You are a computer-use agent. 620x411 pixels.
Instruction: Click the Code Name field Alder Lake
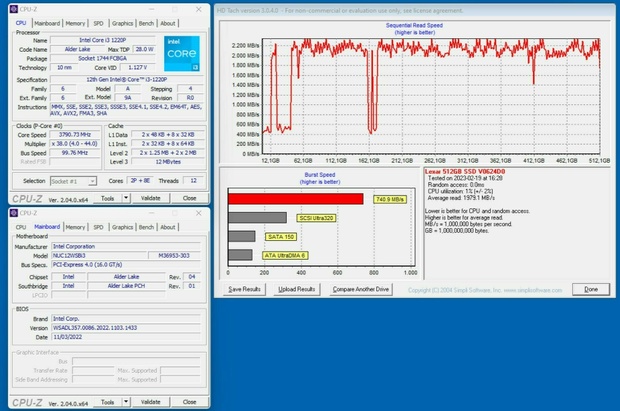click(78, 49)
